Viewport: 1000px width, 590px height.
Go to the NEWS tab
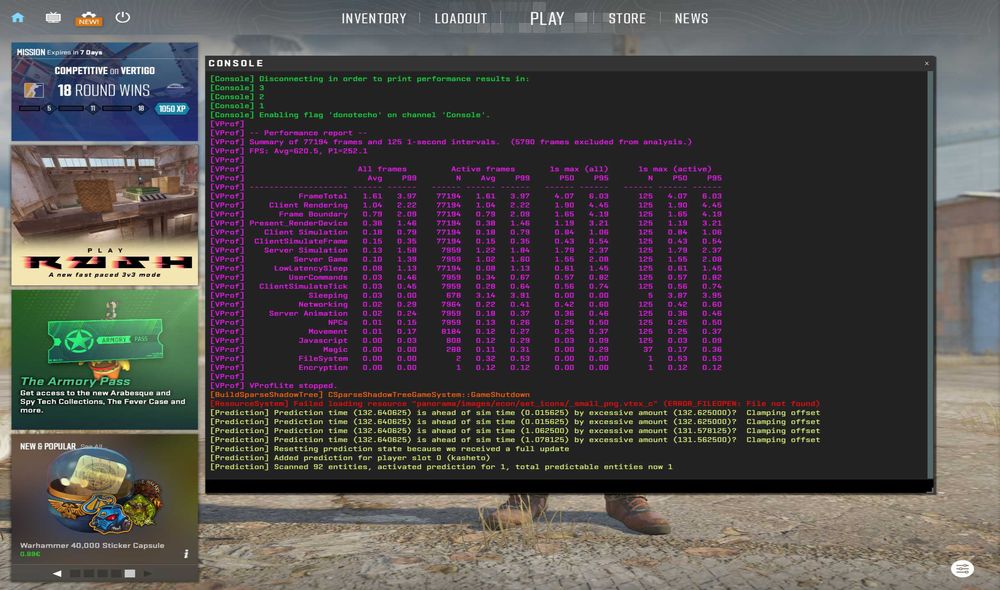click(x=691, y=18)
